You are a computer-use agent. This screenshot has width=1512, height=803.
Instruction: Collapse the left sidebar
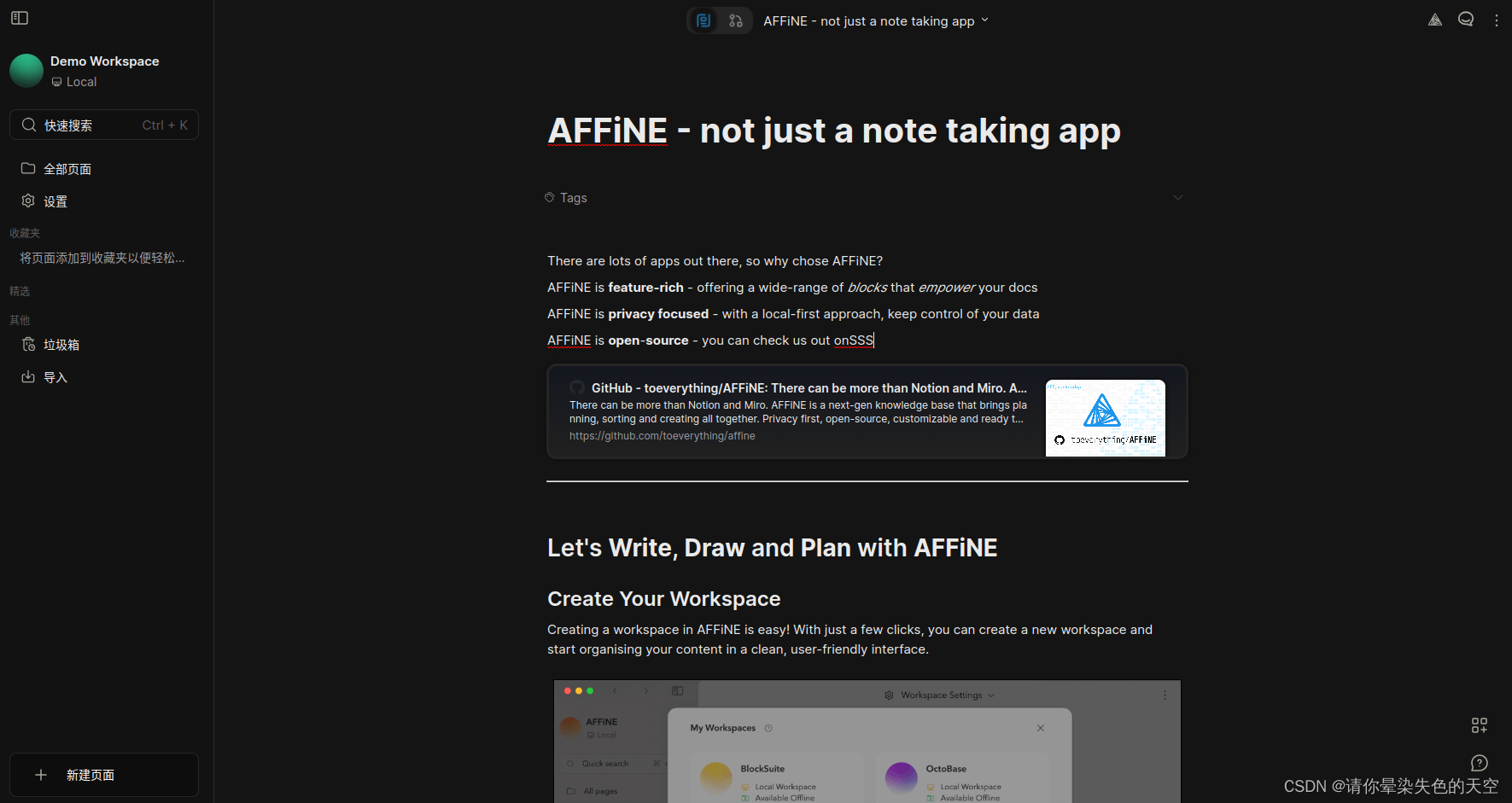[x=19, y=17]
